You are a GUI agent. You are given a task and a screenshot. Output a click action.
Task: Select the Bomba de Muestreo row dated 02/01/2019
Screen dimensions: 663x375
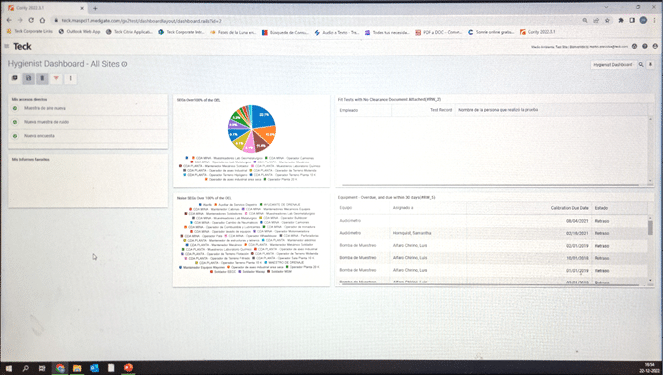(492, 245)
